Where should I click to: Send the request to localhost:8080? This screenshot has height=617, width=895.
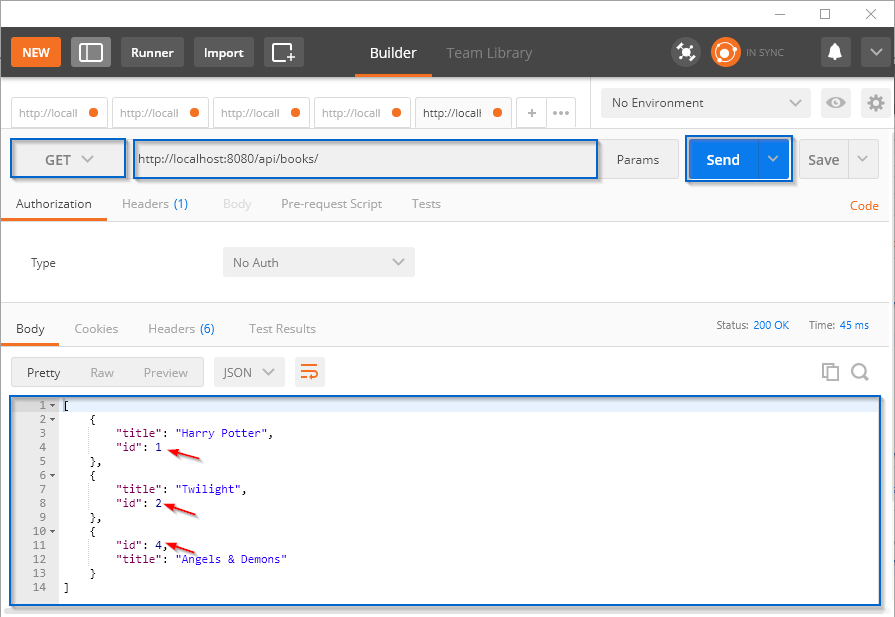723,158
